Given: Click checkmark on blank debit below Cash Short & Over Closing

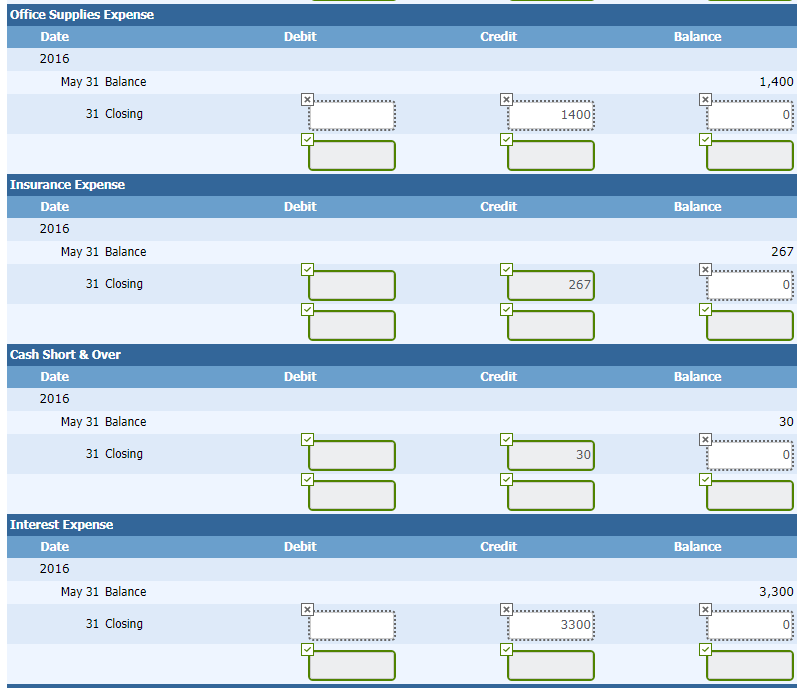Looking at the screenshot, I should (307, 480).
